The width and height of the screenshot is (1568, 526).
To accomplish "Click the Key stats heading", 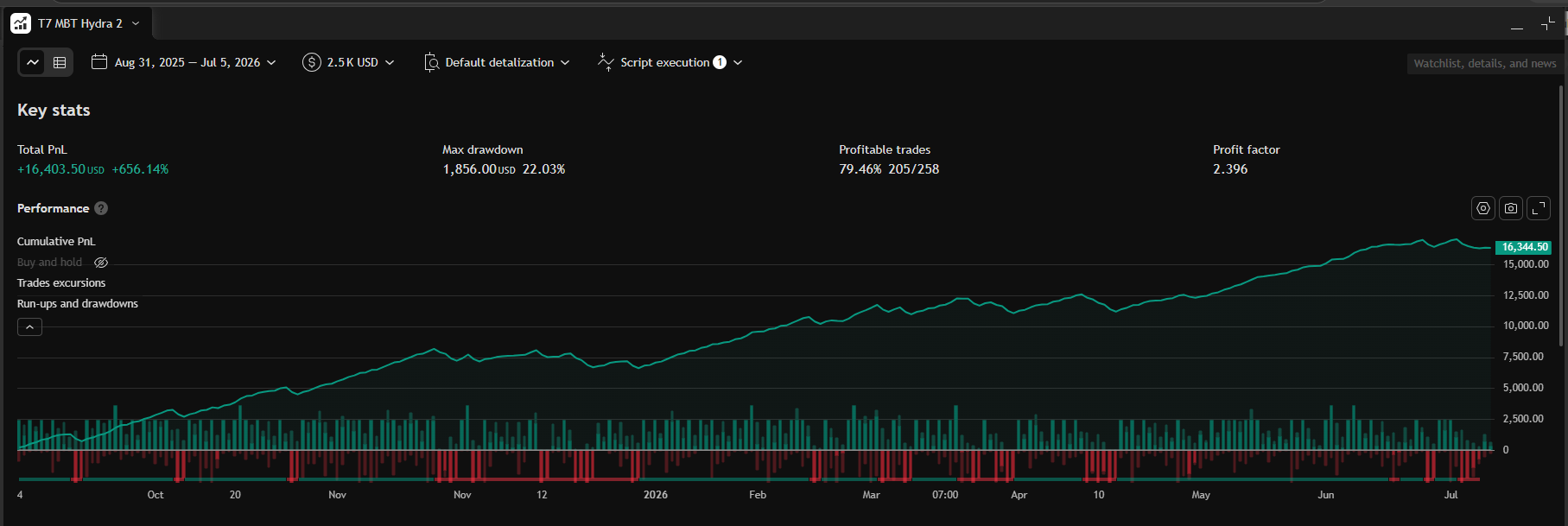I will click(54, 111).
